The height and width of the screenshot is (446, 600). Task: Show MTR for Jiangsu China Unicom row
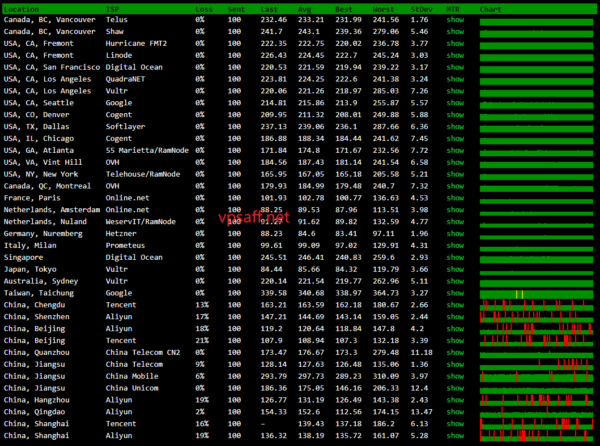tap(455, 387)
